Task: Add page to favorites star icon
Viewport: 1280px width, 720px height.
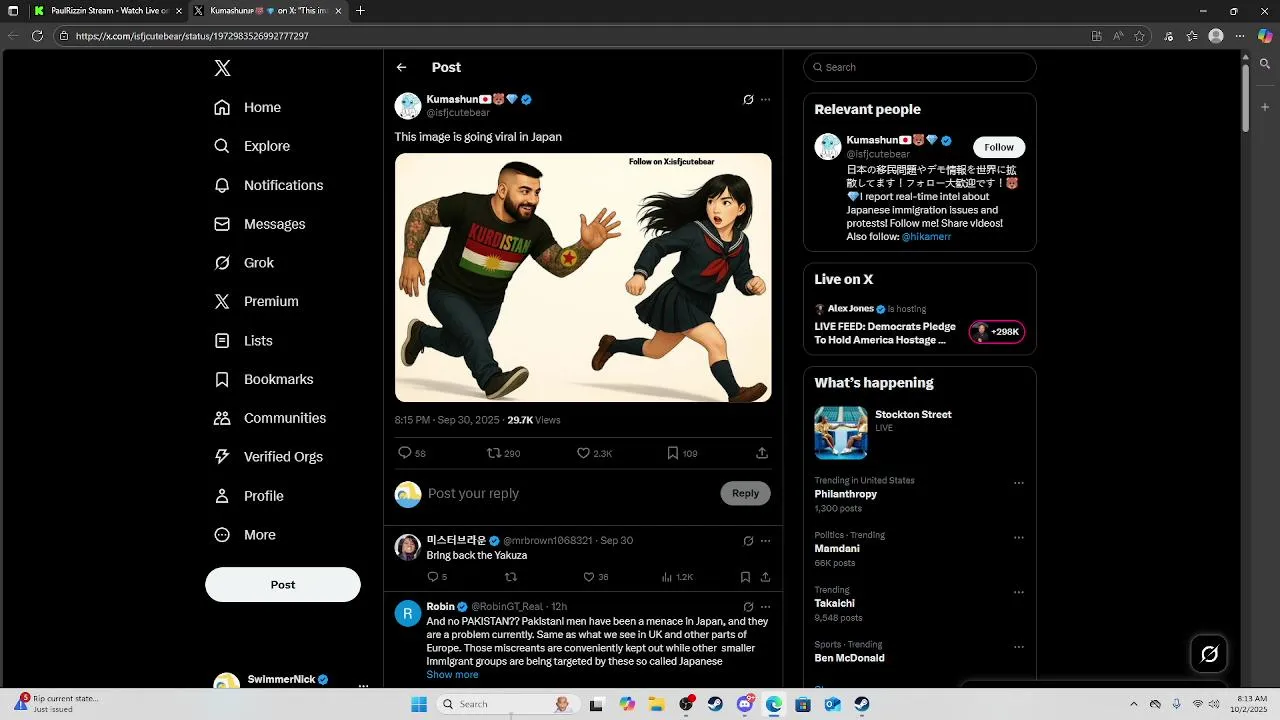Action: (x=1139, y=36)
